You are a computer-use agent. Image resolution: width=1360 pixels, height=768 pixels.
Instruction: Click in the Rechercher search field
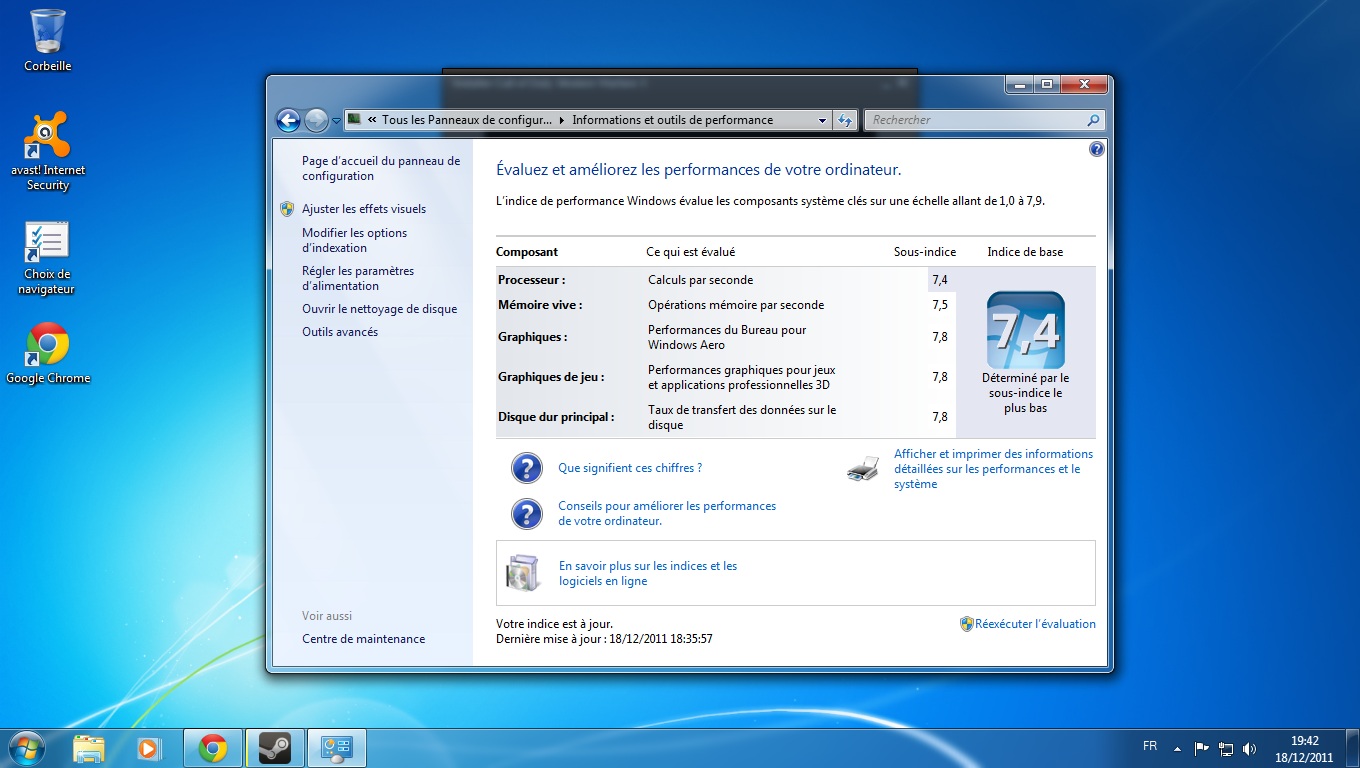(975, 120)
